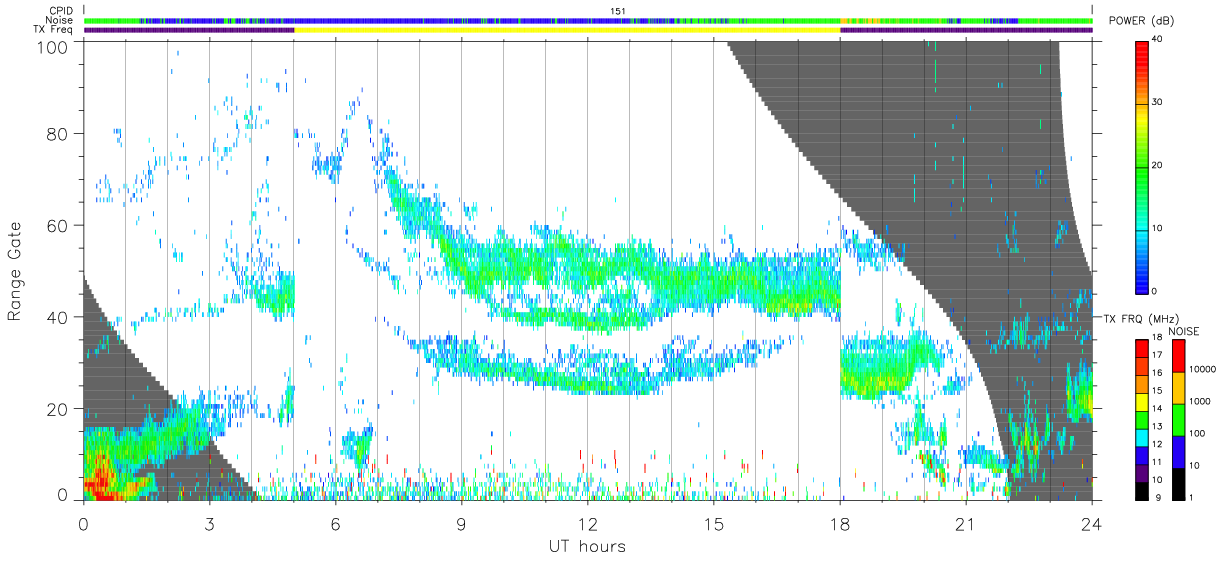Click the 'NOISE' legend title
Viewport: 1228px width, 567px height.
pos(1186,330)
